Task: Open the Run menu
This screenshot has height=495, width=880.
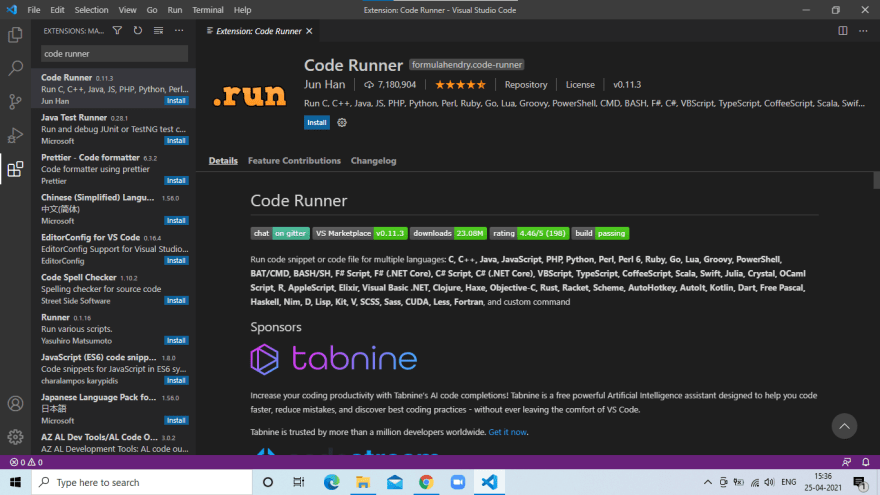Action: click(x=175, y=10)
